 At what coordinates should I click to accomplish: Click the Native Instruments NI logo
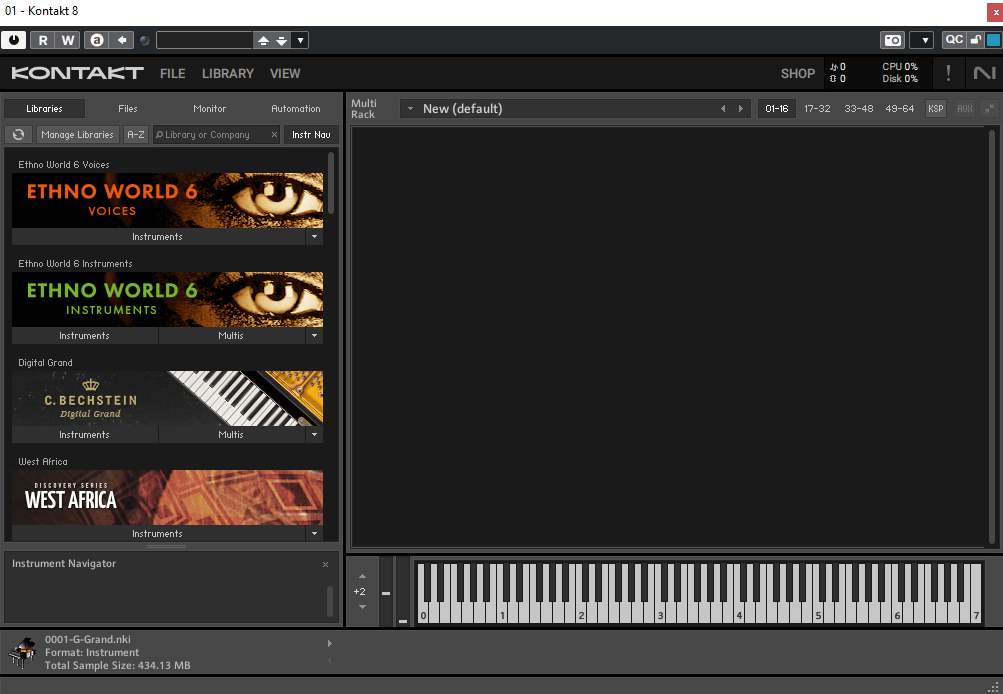pyautogui.click(x=984, y=73)
